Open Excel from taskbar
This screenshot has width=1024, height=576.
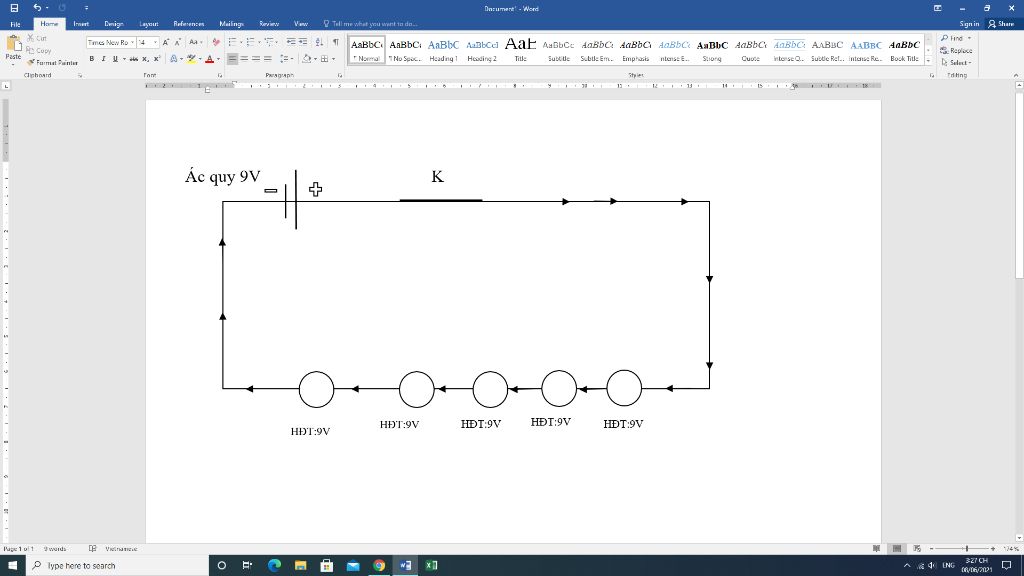click(x=431, y=566)
